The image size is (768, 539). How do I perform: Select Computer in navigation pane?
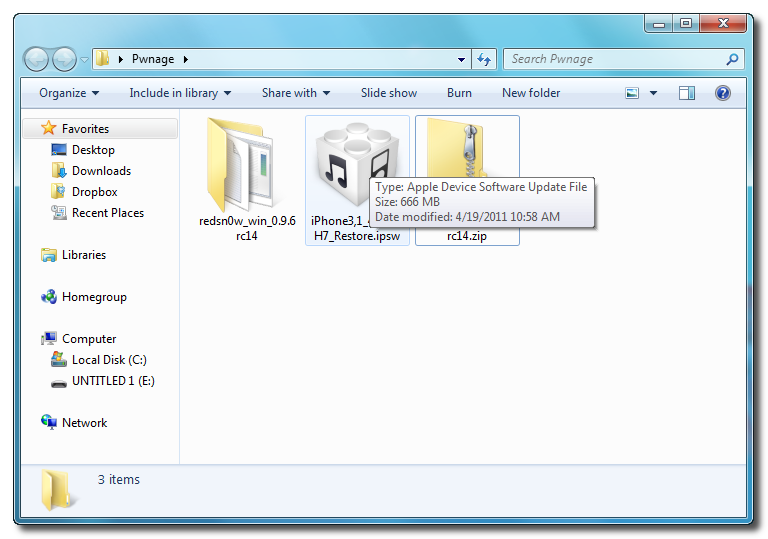click(89, 339)
